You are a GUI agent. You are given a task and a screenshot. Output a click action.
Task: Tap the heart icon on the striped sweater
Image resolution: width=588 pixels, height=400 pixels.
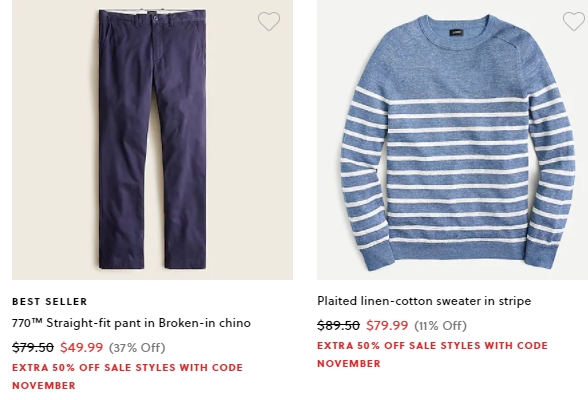[x=574, y=21]
